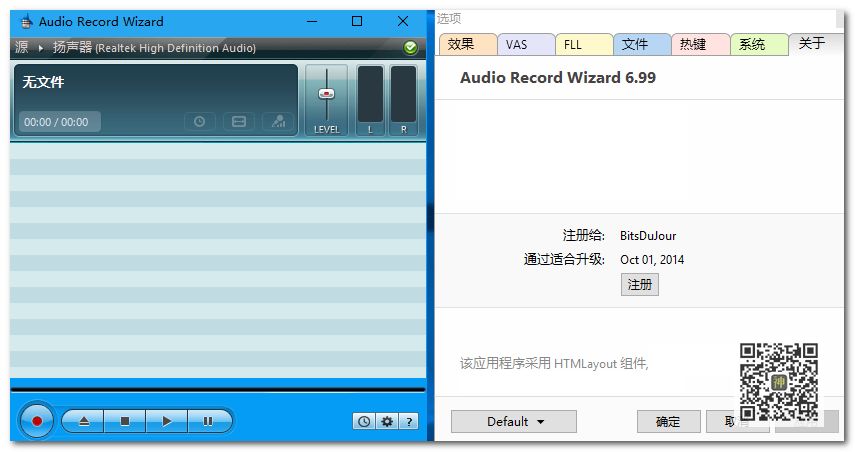Confirm with the 确定 button

669,421
